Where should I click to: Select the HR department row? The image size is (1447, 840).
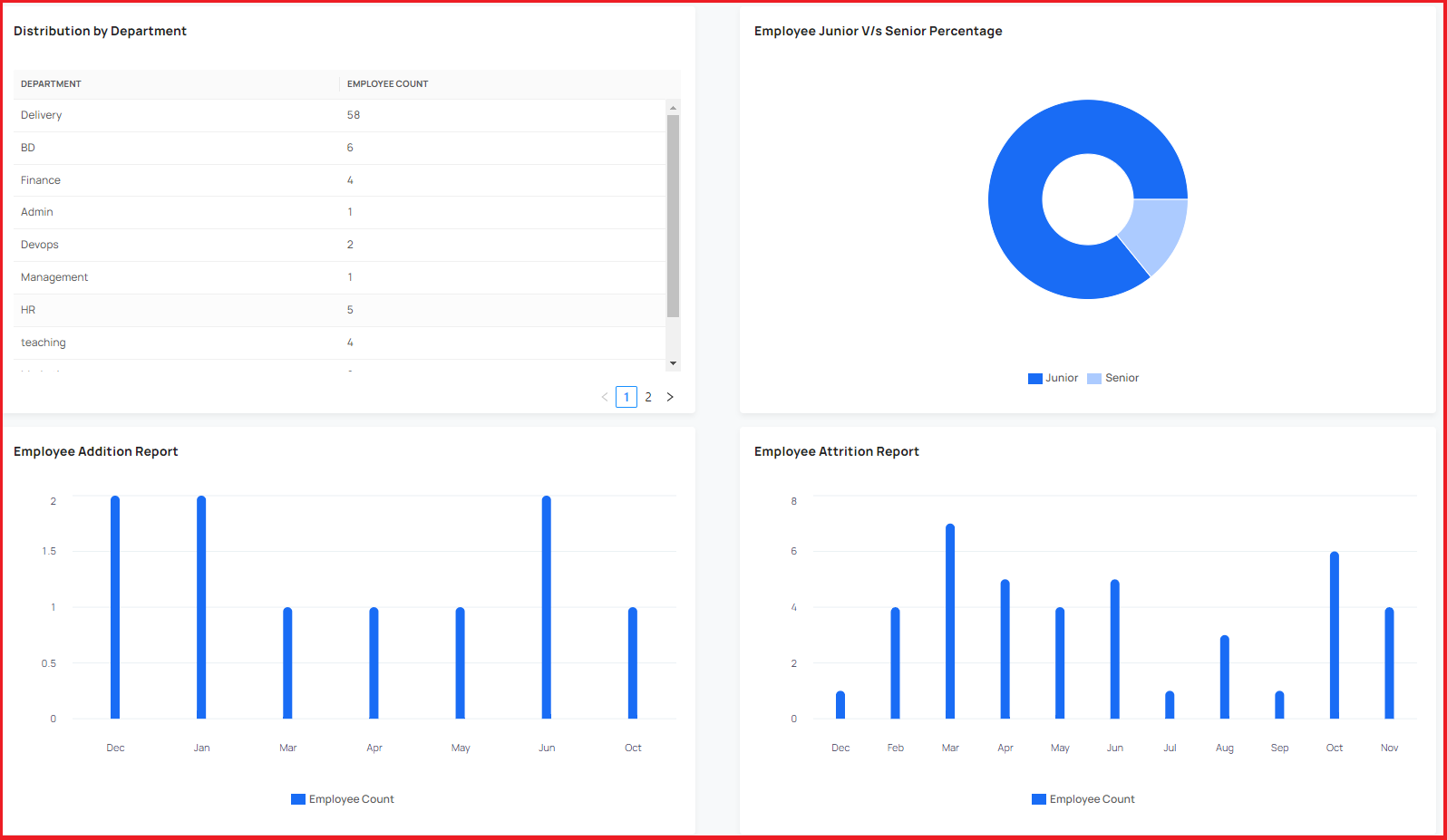340,310
